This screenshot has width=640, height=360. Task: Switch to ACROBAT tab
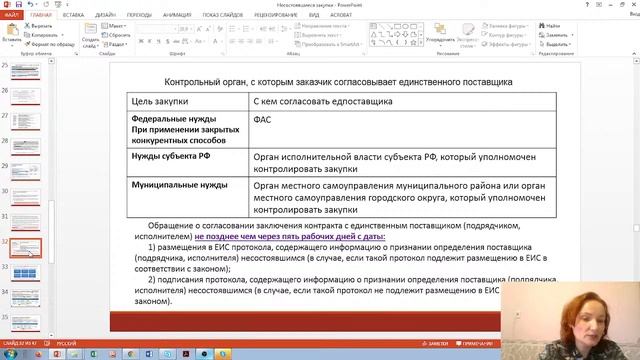[341, 15]
